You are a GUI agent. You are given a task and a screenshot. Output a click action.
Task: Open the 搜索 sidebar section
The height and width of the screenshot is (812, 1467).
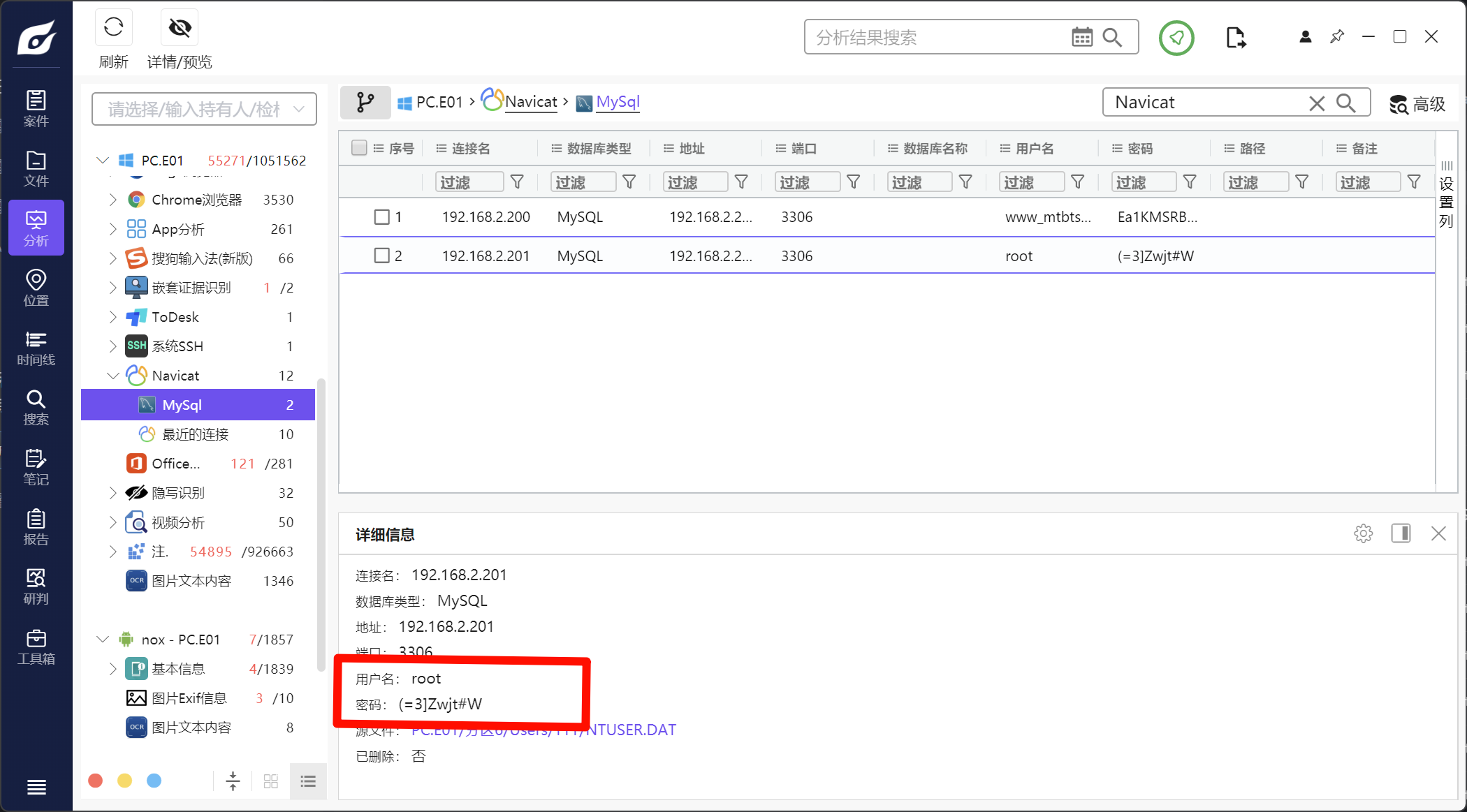pos(36,407)
